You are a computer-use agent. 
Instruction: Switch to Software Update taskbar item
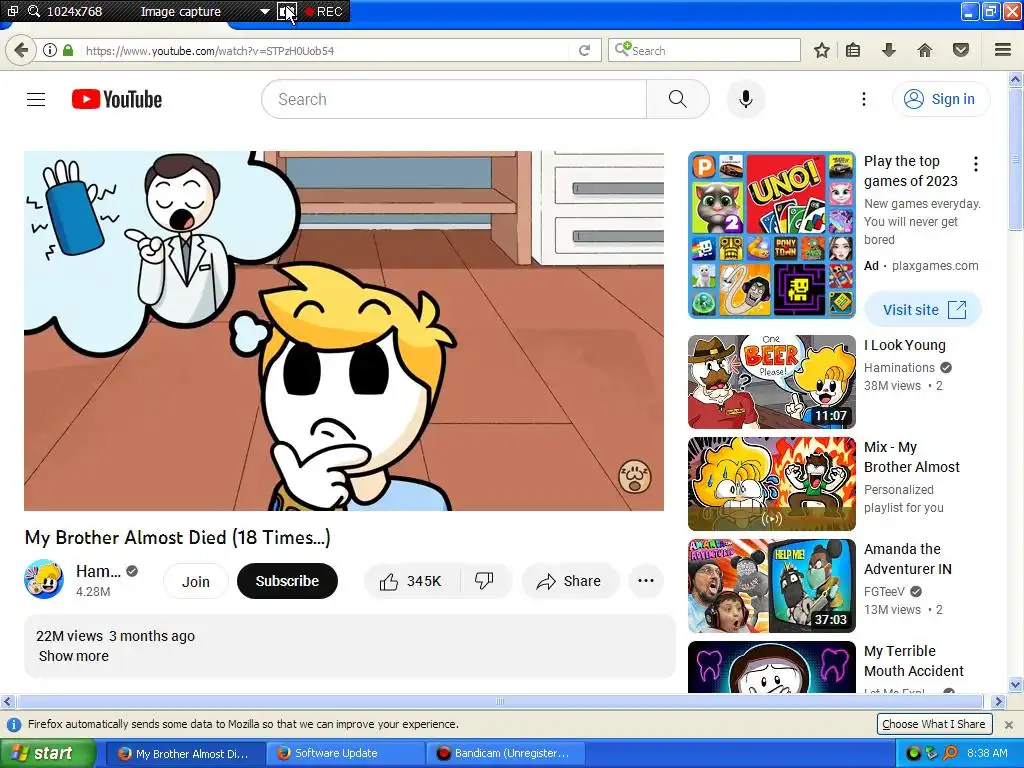pyautogui.click(x=345, y=754)
